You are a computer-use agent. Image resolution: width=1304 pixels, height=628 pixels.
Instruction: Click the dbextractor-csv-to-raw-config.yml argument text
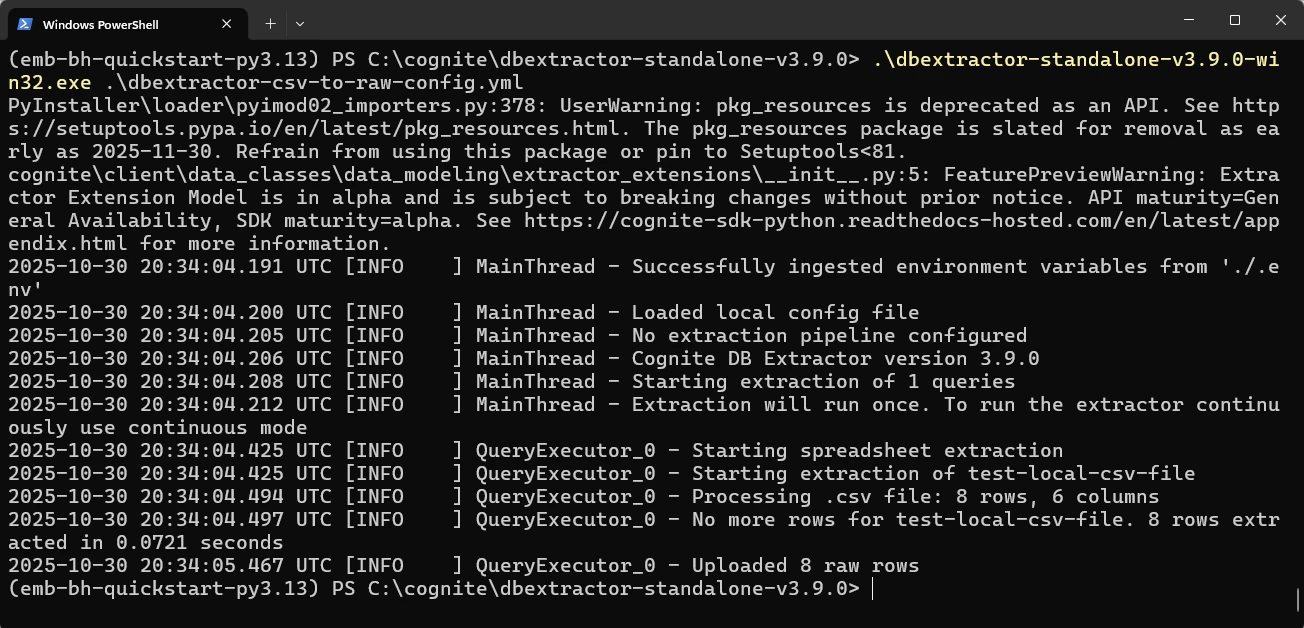click(x=314, y=82)
